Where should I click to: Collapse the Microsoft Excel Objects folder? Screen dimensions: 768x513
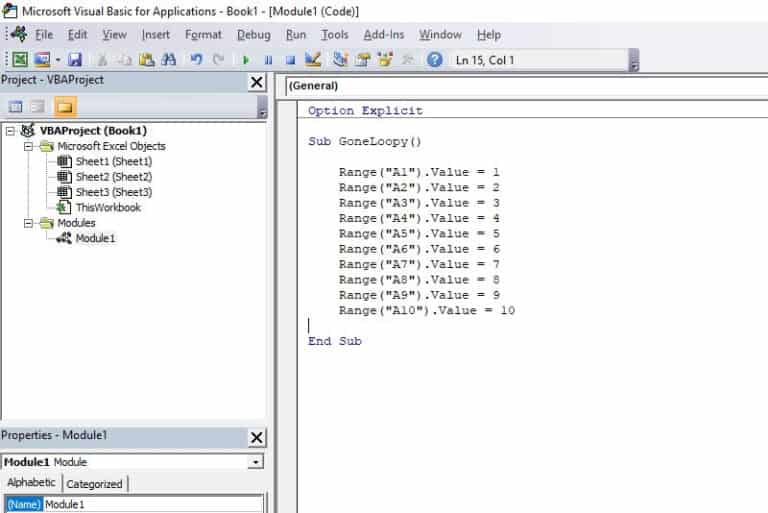coord(28,146)
